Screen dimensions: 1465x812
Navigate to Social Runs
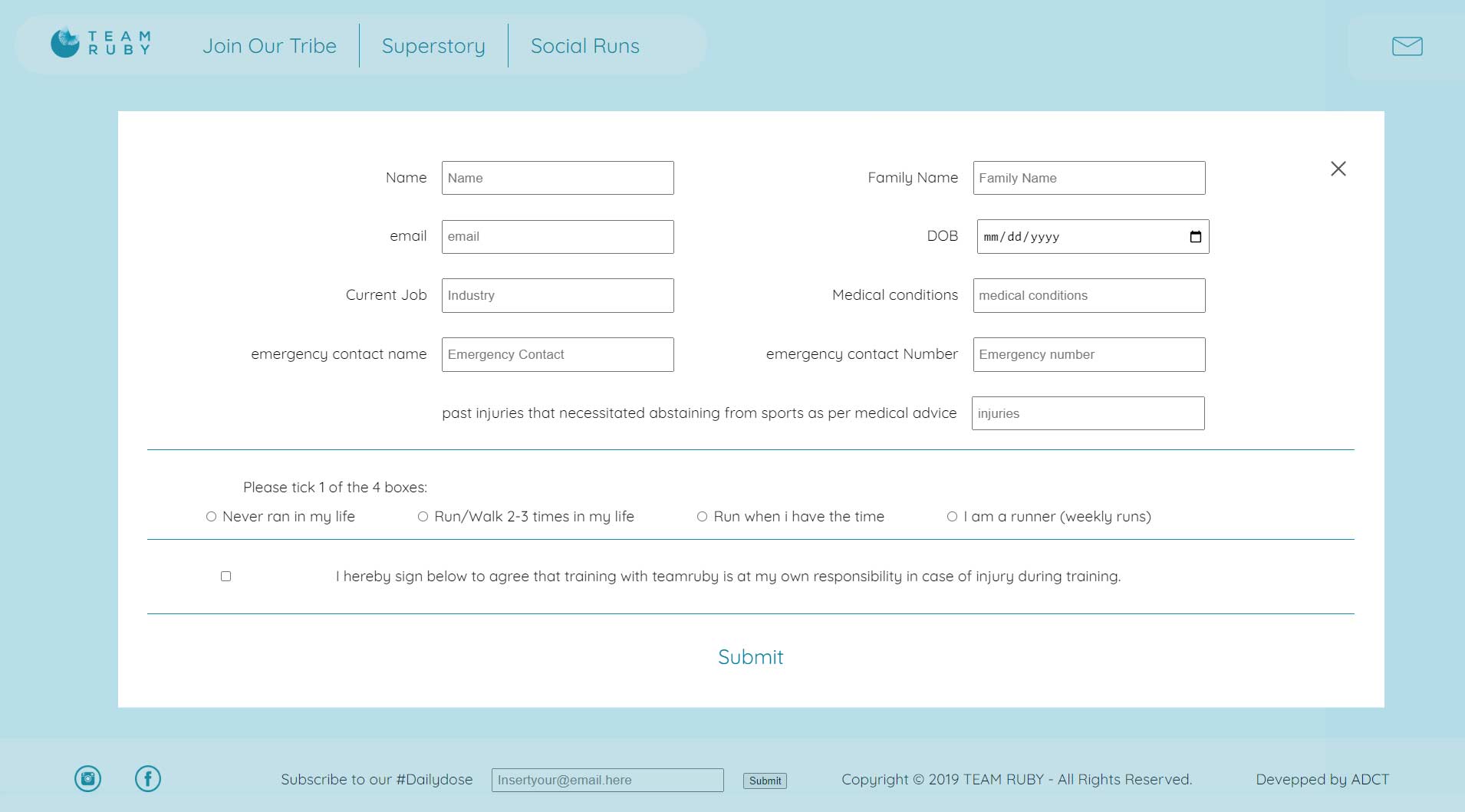pyautogui.click(x=584, y=46)
